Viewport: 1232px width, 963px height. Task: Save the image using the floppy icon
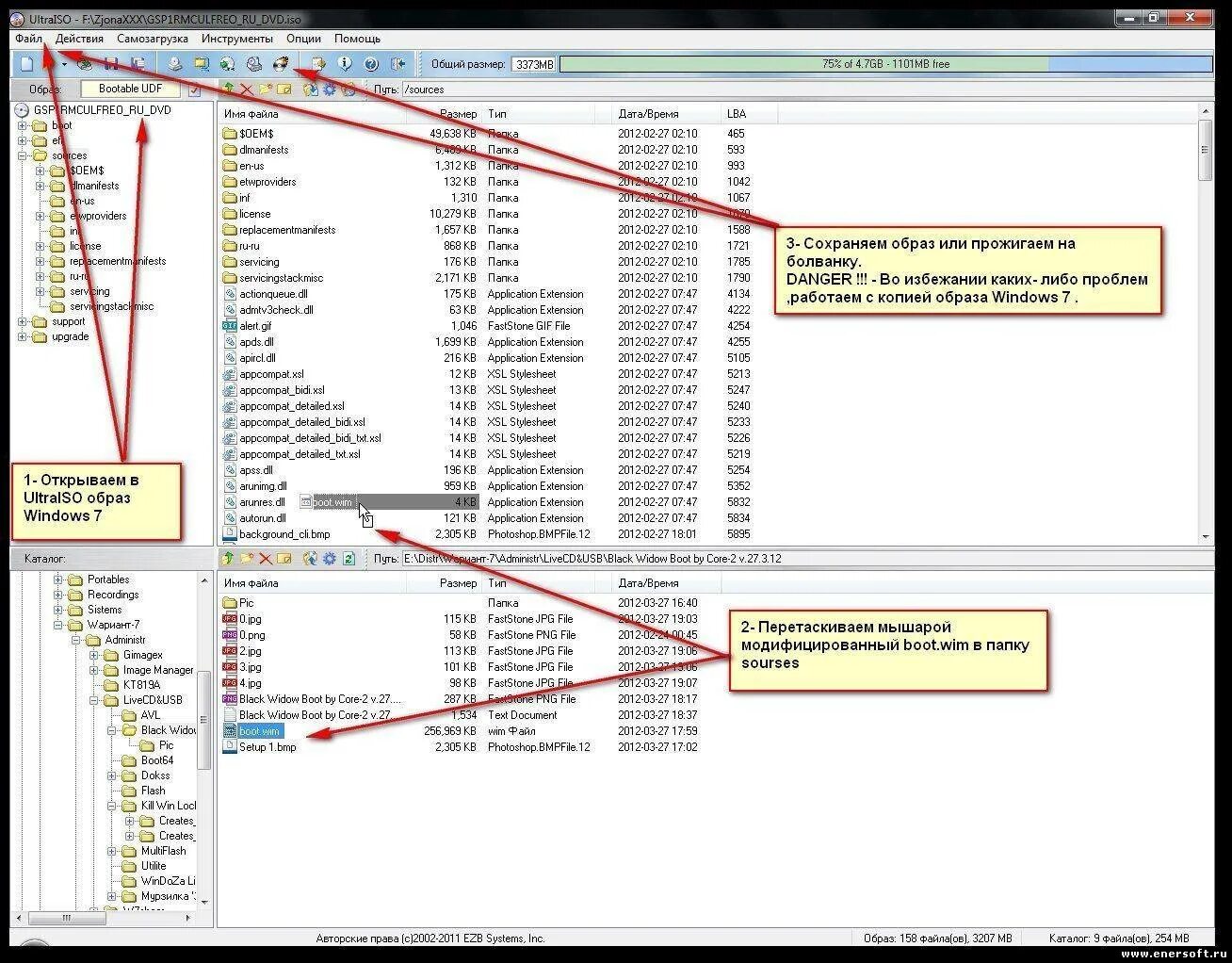coord(111,64)
